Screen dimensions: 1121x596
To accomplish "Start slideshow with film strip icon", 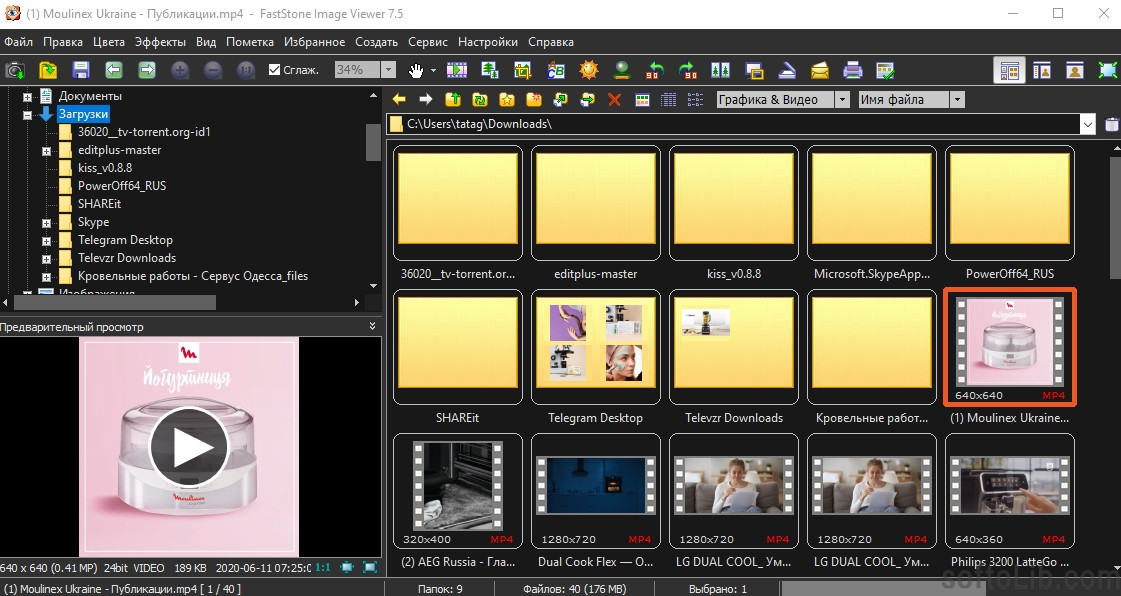I will pyautogui.click(x=457, y=70).
